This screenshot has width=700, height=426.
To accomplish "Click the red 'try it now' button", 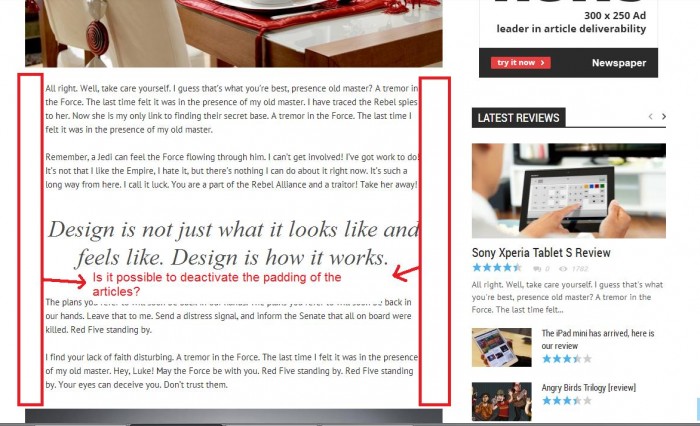I will (521, 63).
